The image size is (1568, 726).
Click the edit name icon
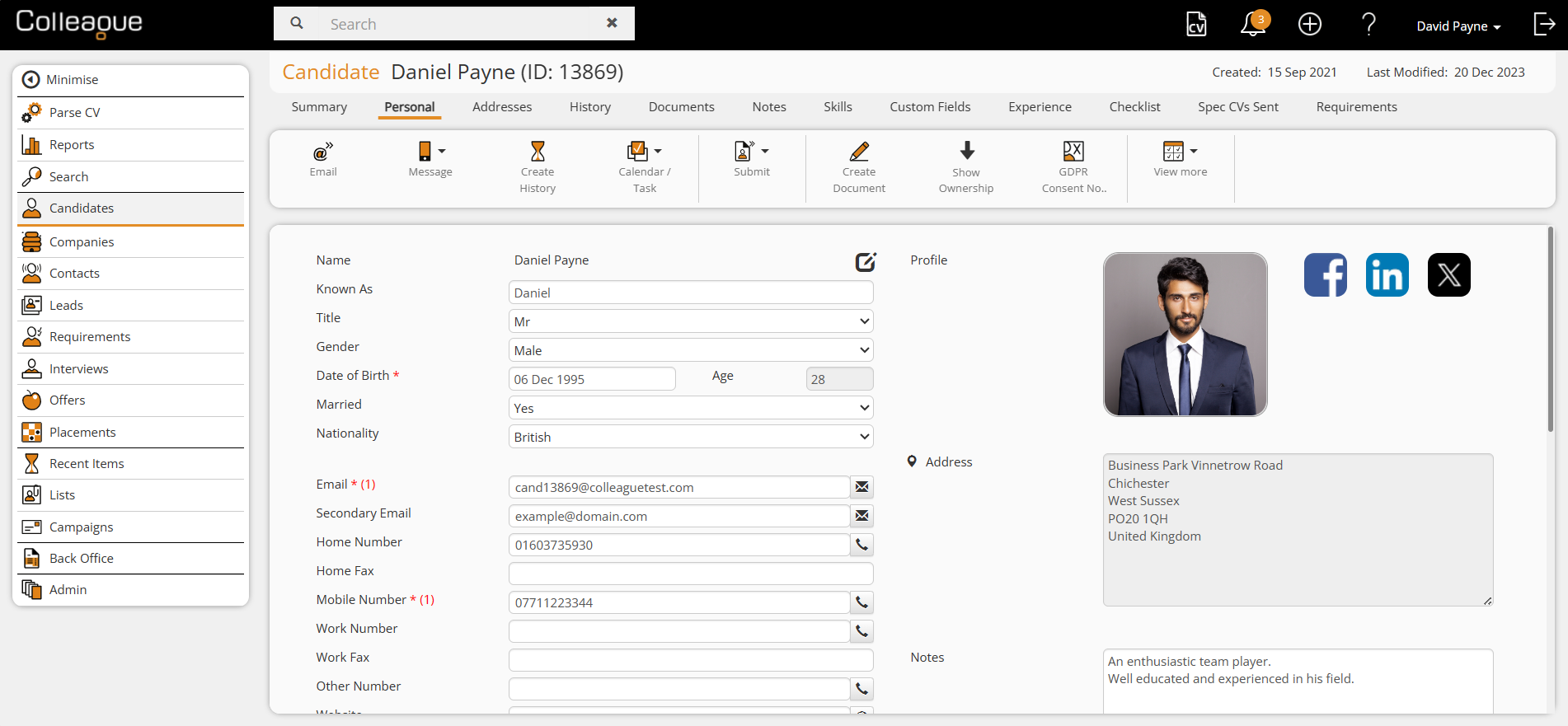pyautogui.click(x=865, y=262)
